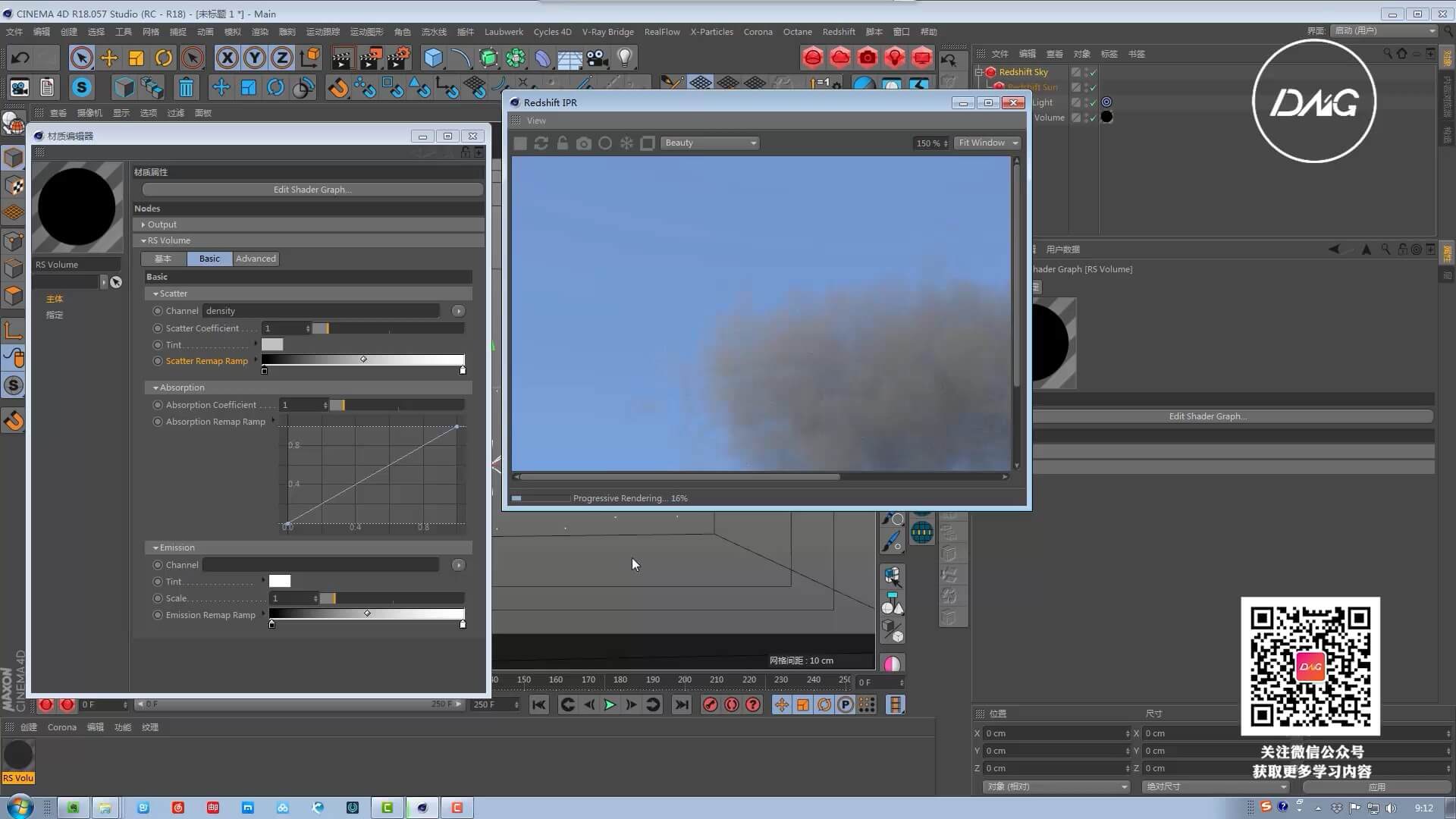
Task: Open the Fit Window dropdown
Action: (988, 143)
